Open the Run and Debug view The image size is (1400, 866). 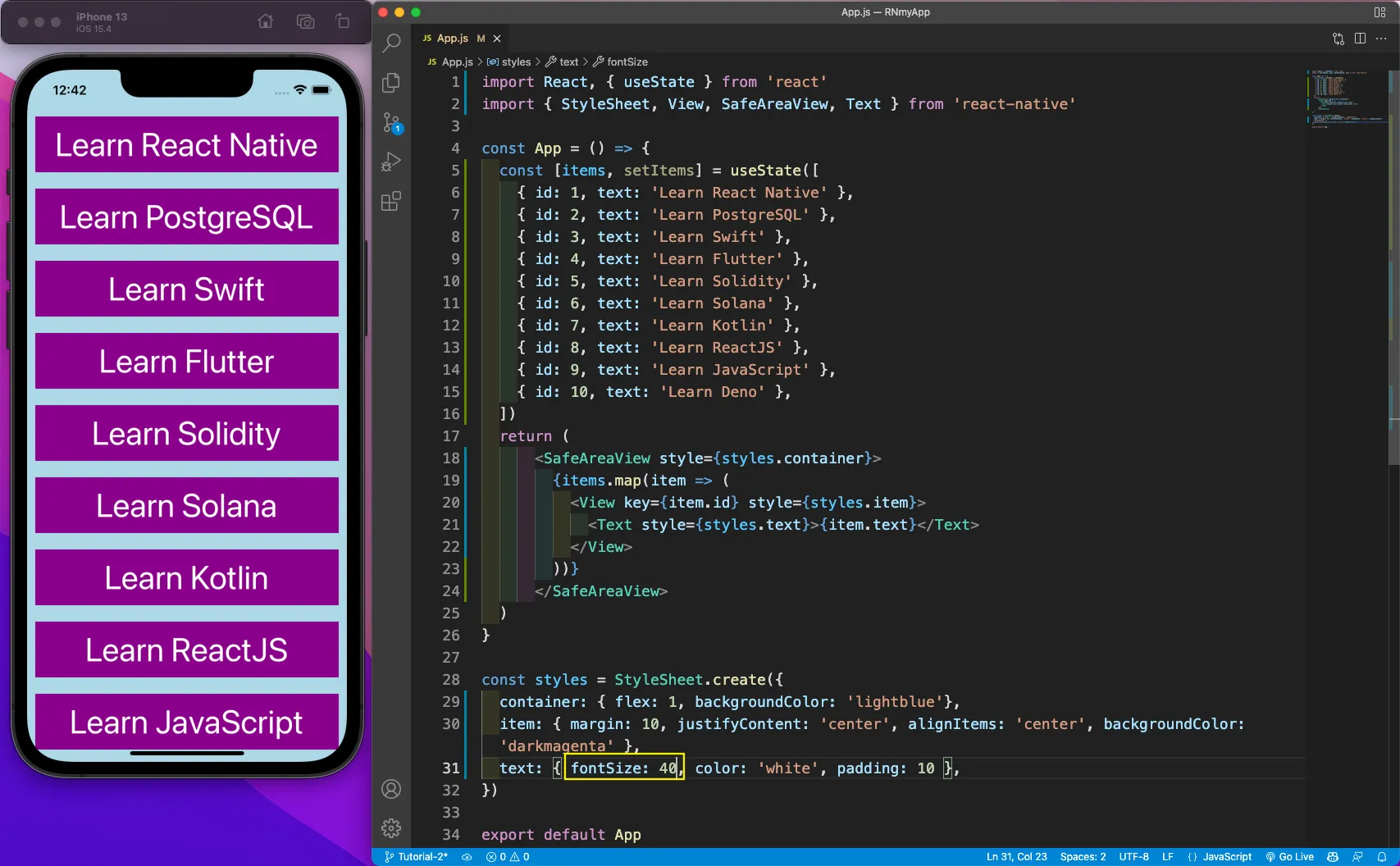pyautogui.click(x=392, y=162)
